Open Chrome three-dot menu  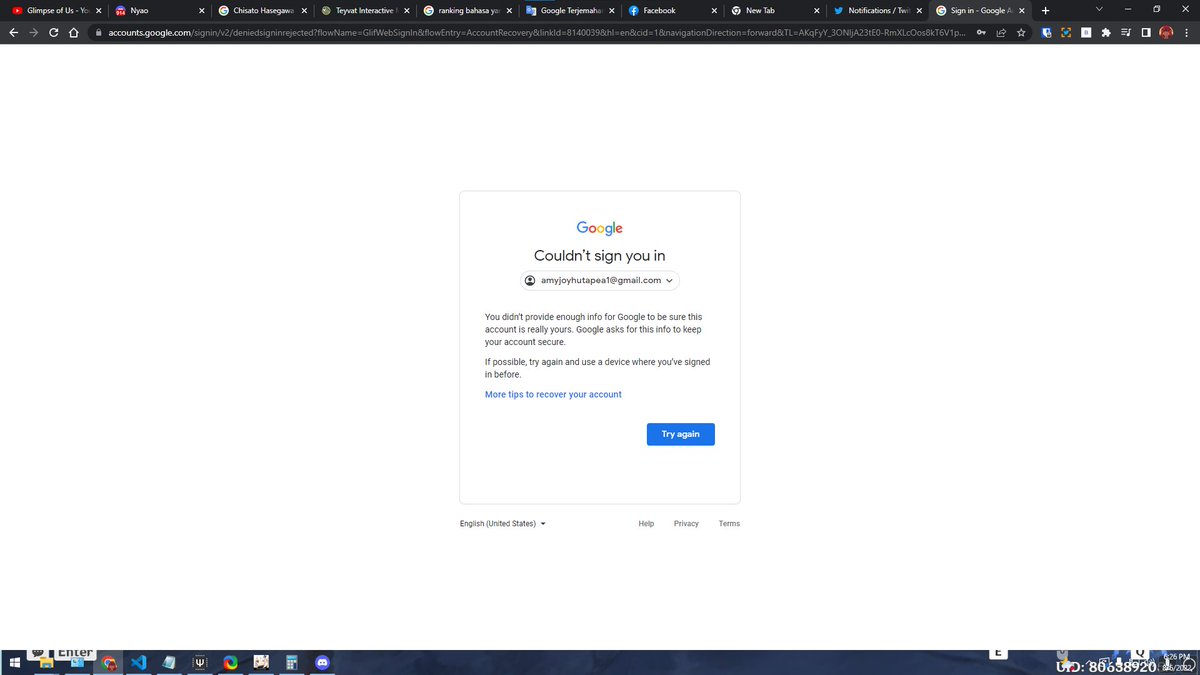[x=1187, y=32]
